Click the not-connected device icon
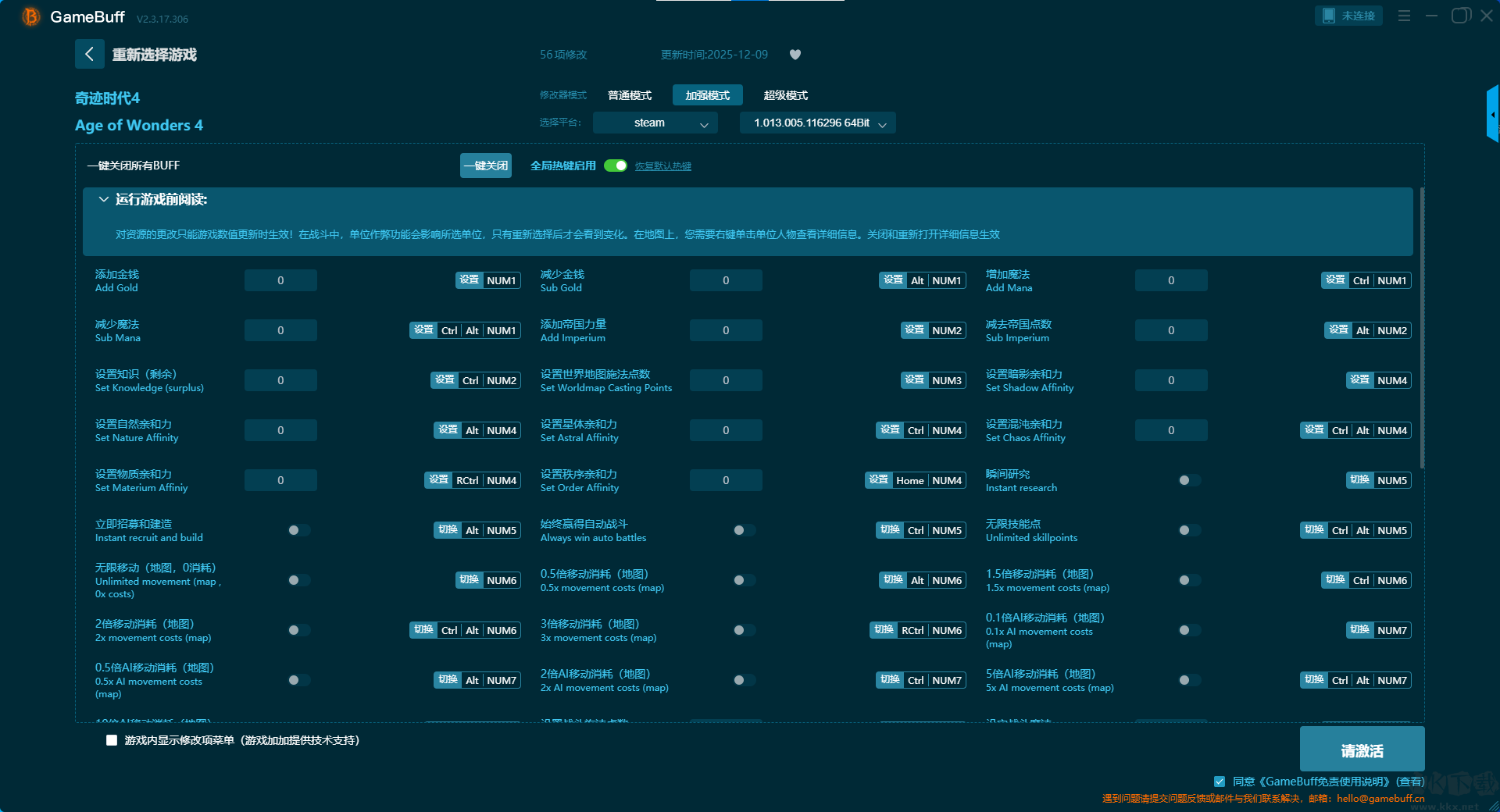1500x812 pixels. [1329, 16]
